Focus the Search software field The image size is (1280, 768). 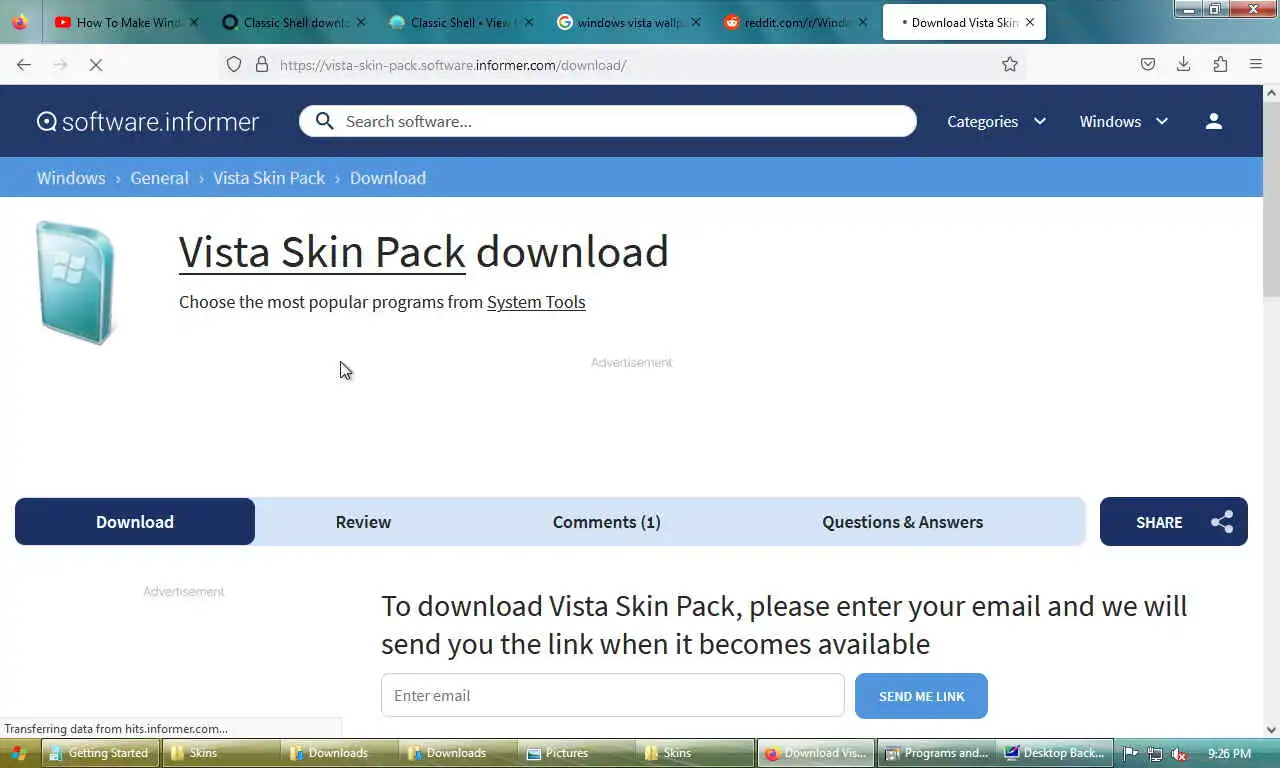pyautogui.click(x=608, y=121)
